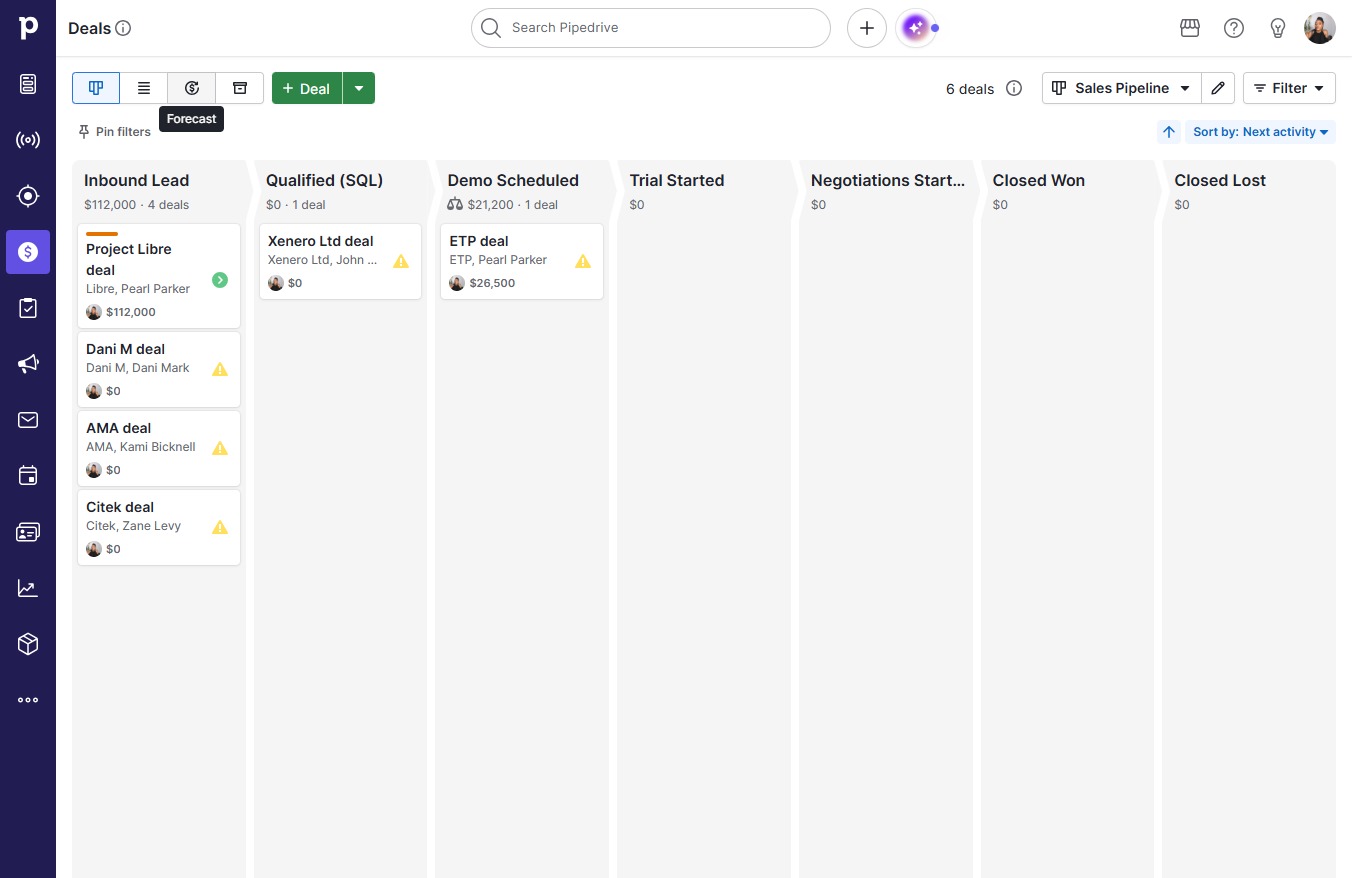Viewport: 1352px width, 878px height.
Task: Click the Qualified (SQL) stage header
Action: (325, 181)
